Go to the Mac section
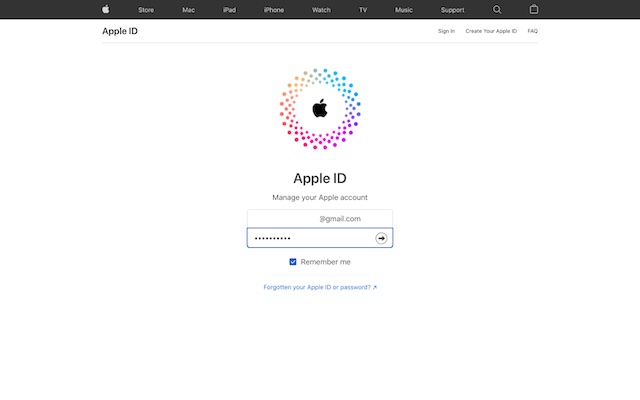Image resolution: width=640 pixels, height=400 pixels. (188, 10)
